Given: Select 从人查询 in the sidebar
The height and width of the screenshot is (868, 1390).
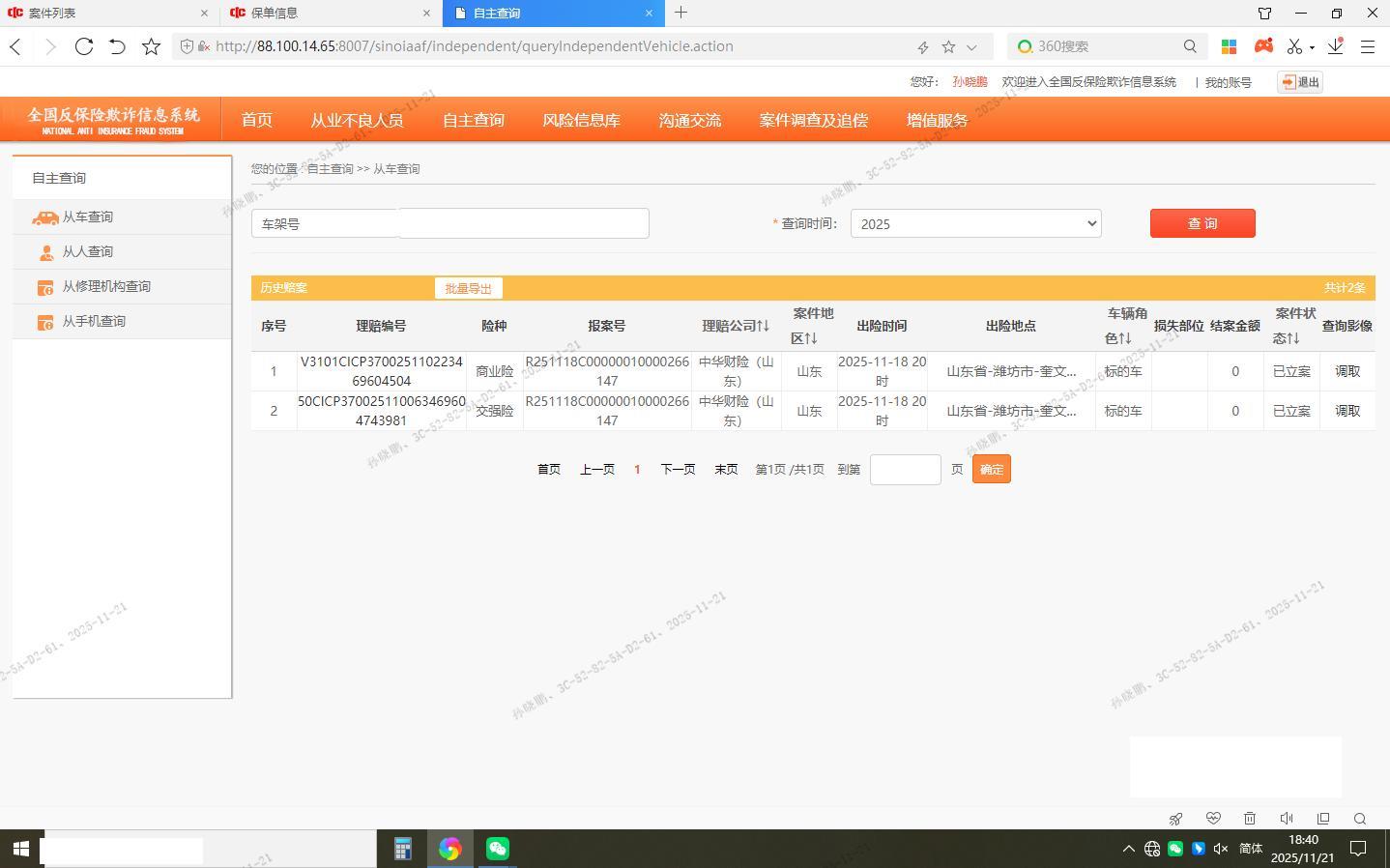Looking at the screenshot, I should pos(88,251).
